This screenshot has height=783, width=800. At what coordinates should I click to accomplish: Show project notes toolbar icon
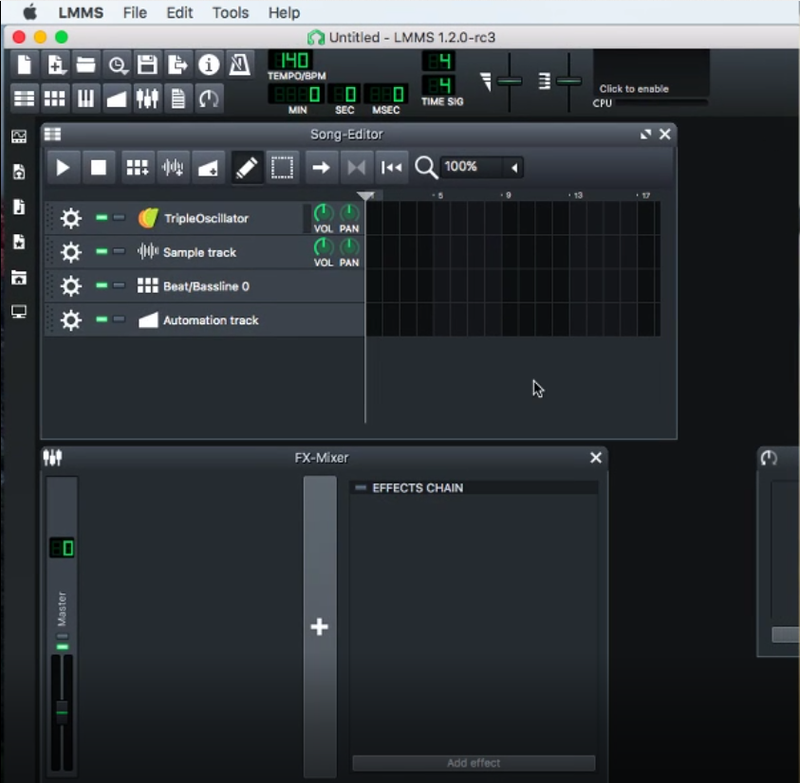(x=178, y=98)
